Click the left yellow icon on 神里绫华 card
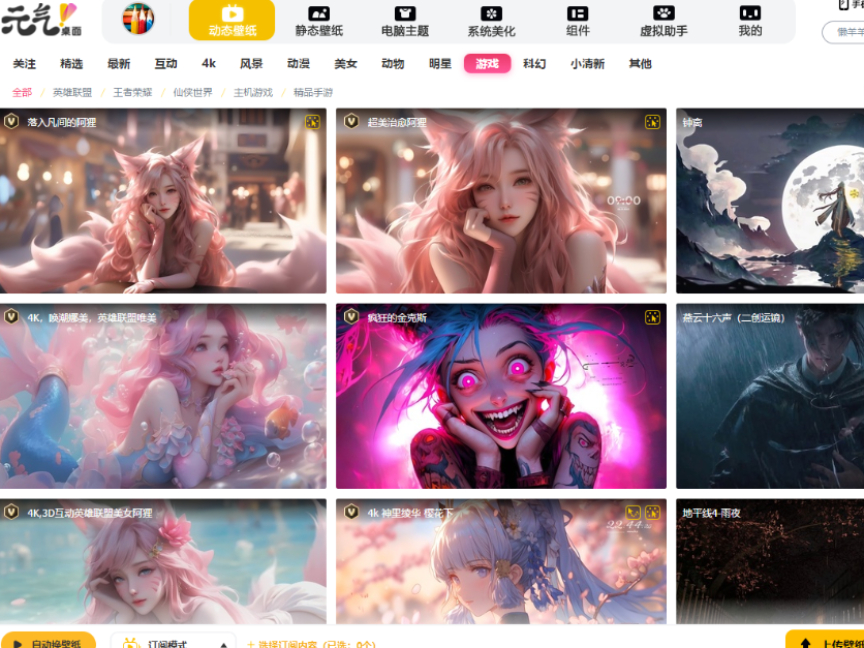The height and width of the screenshot is (648, 864). 633,512
